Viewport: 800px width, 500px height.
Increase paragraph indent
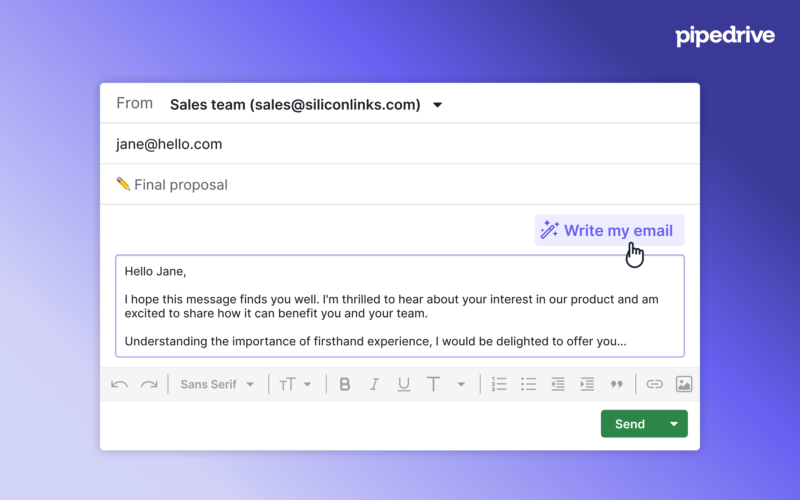click(x=587, y=384)
